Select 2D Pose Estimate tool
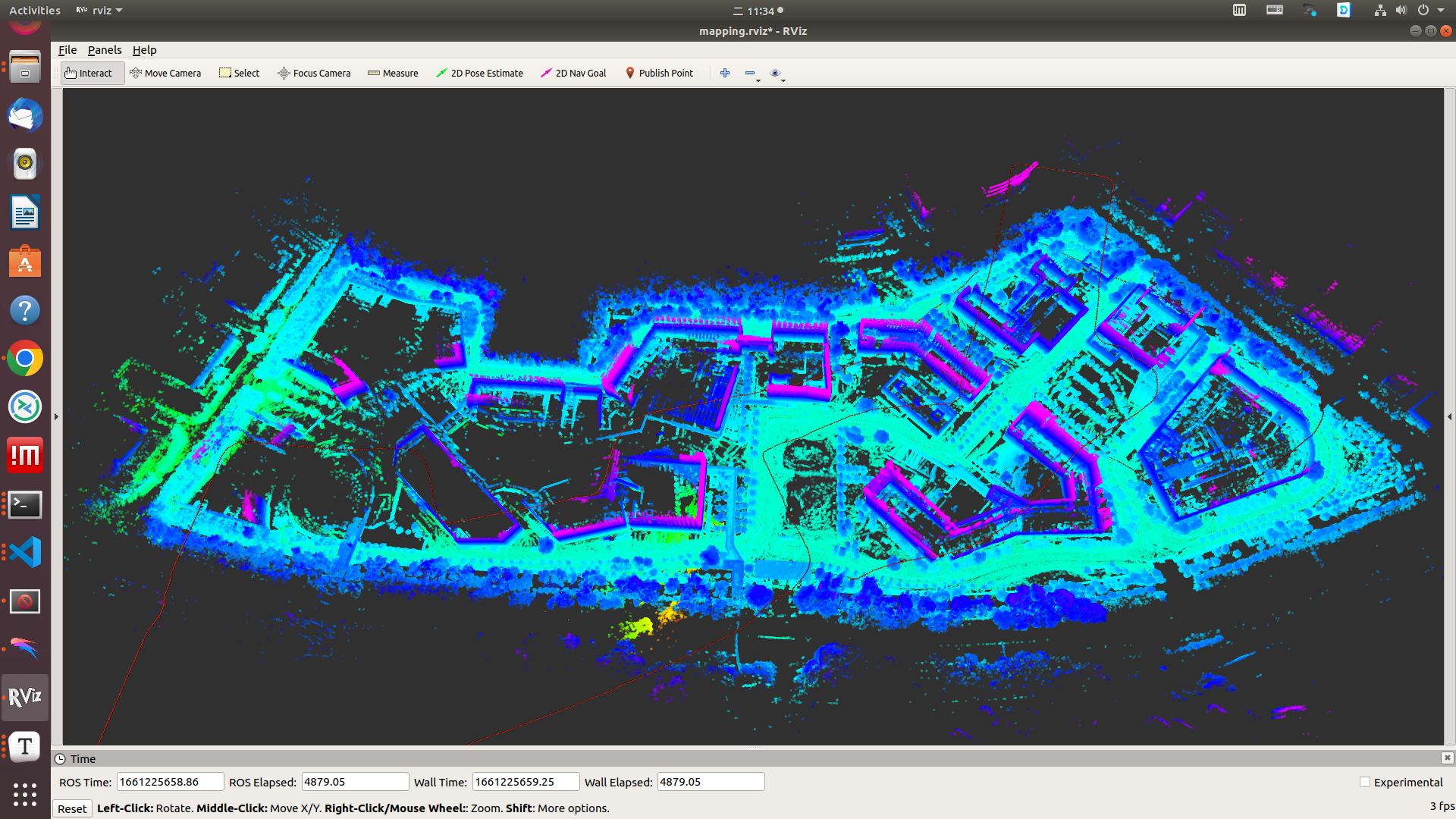This screenshot has height=819, width=1456. 479,73
